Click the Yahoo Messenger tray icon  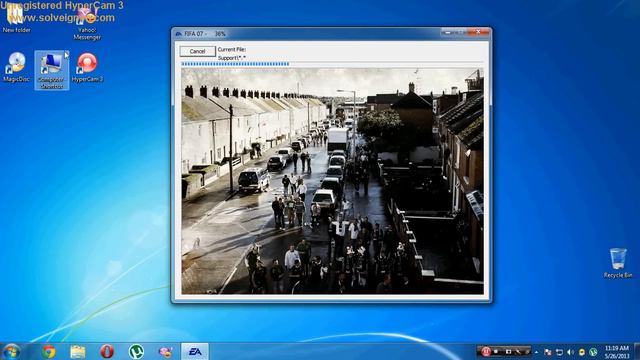582,352
